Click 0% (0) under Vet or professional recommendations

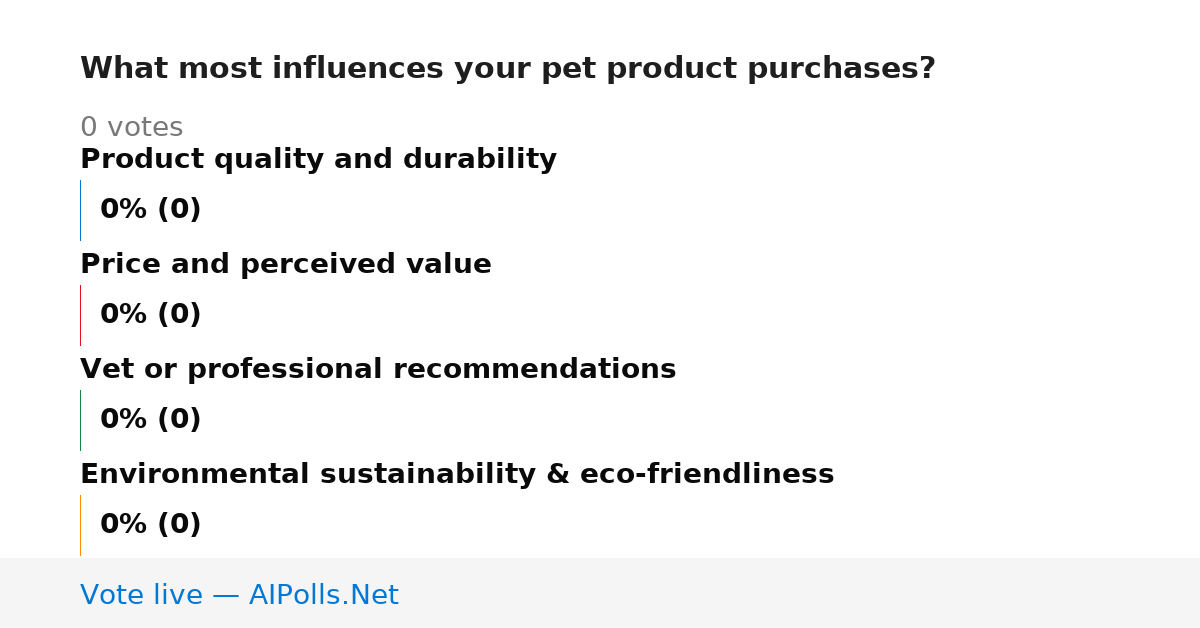tap(151, 420)
